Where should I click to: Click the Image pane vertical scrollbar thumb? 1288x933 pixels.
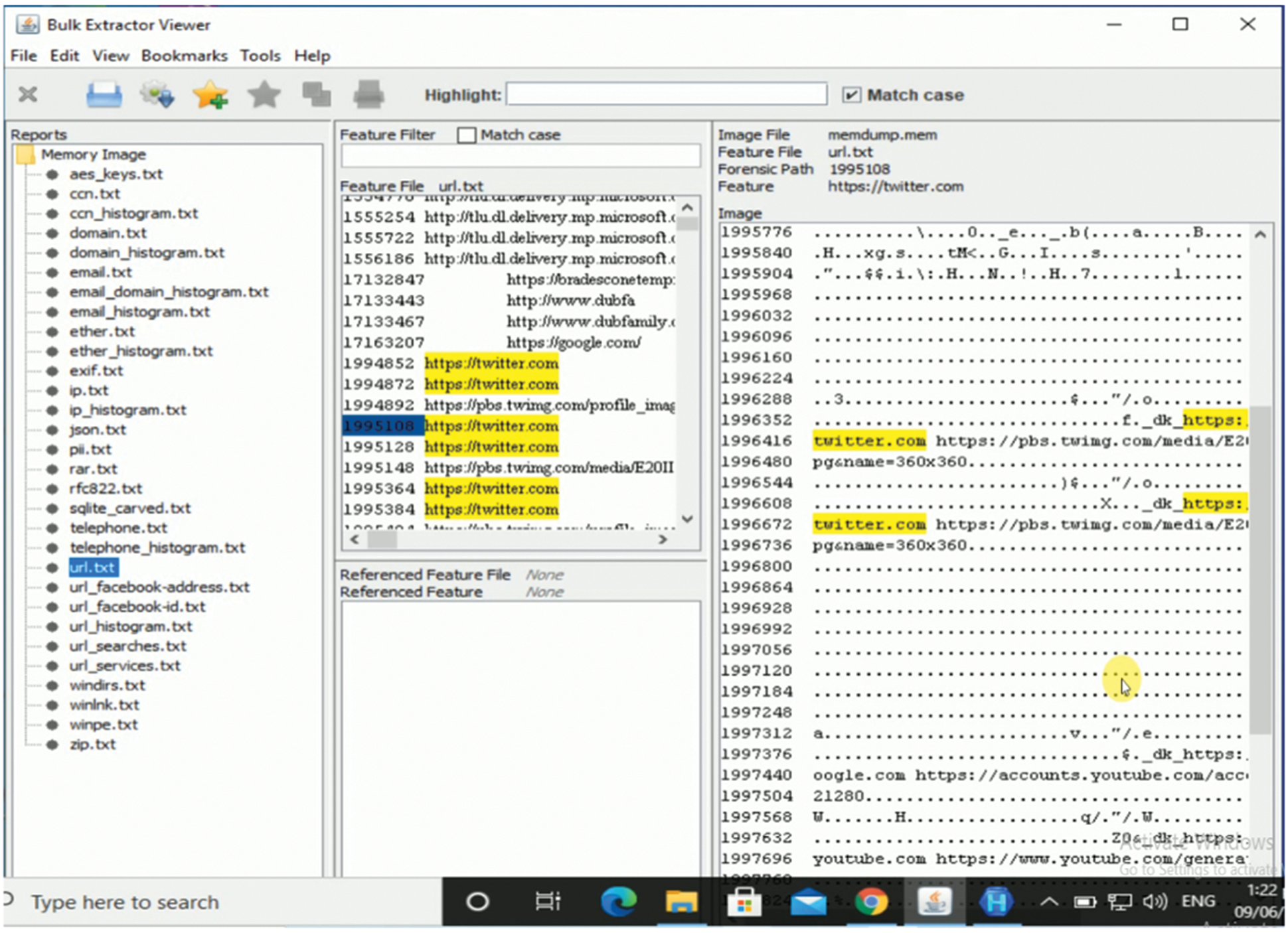pyautogui.click(x=1259, y=571)
